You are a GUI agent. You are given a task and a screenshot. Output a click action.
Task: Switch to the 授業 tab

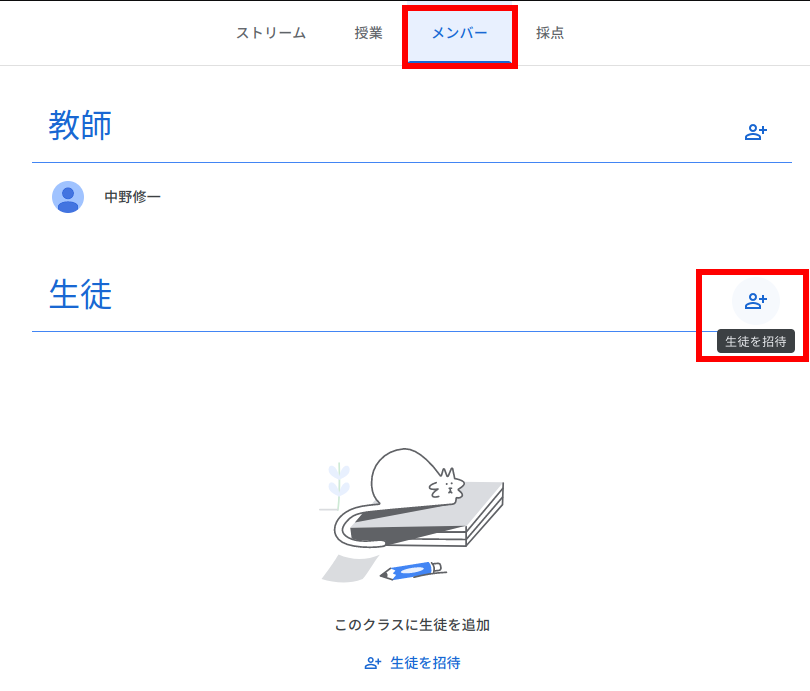[368, 33]
